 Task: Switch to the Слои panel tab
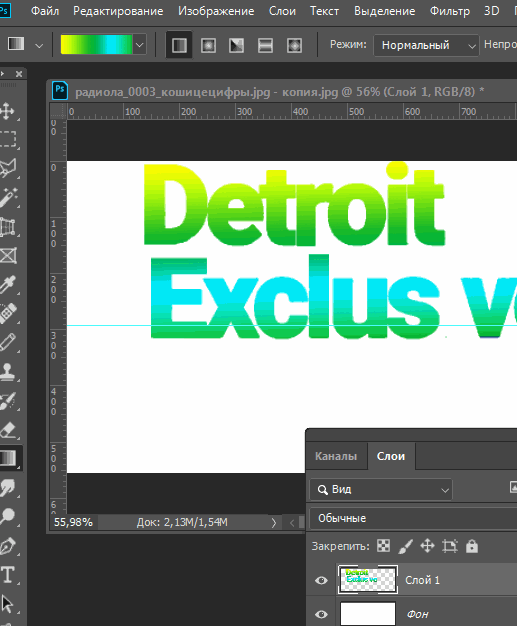click(391, 456)
